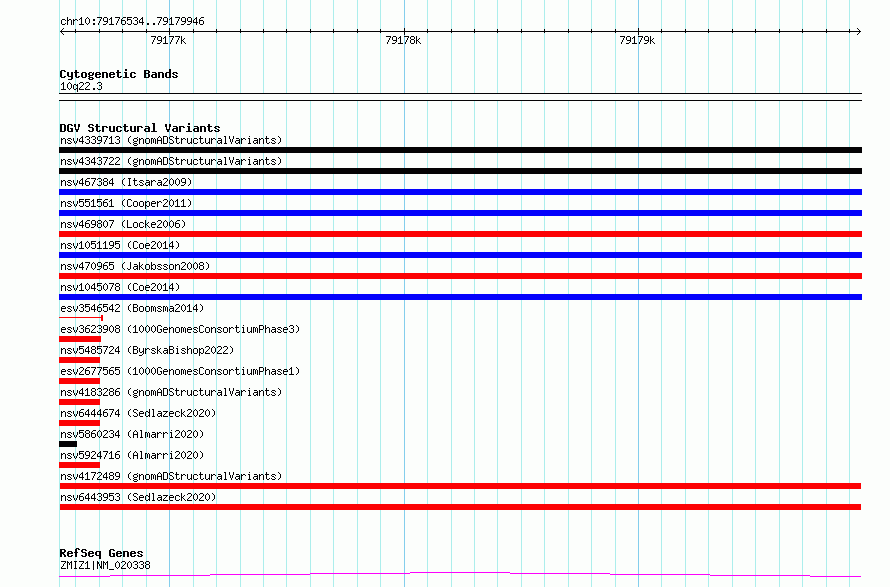Click the blue bar for nsv467384
Image resolution: width=890 pixels, height=587 pixels.
[460, 192]
